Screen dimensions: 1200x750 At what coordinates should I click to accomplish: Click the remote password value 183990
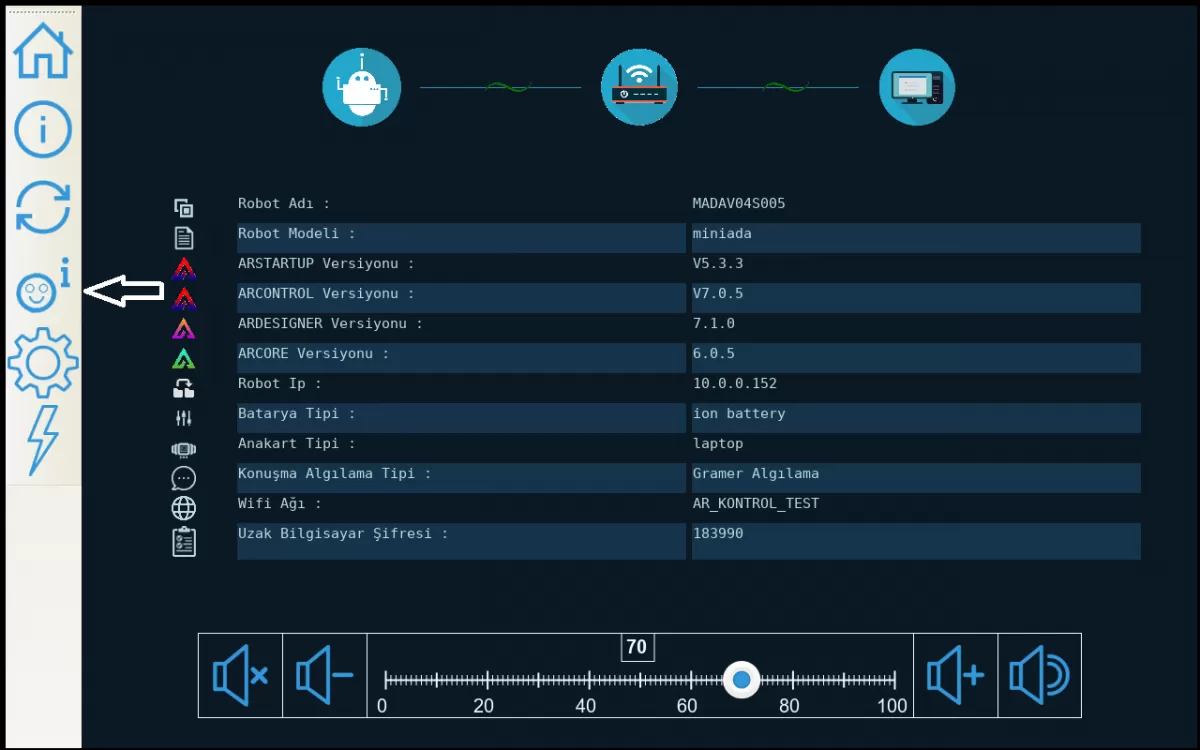click(915, 540)
